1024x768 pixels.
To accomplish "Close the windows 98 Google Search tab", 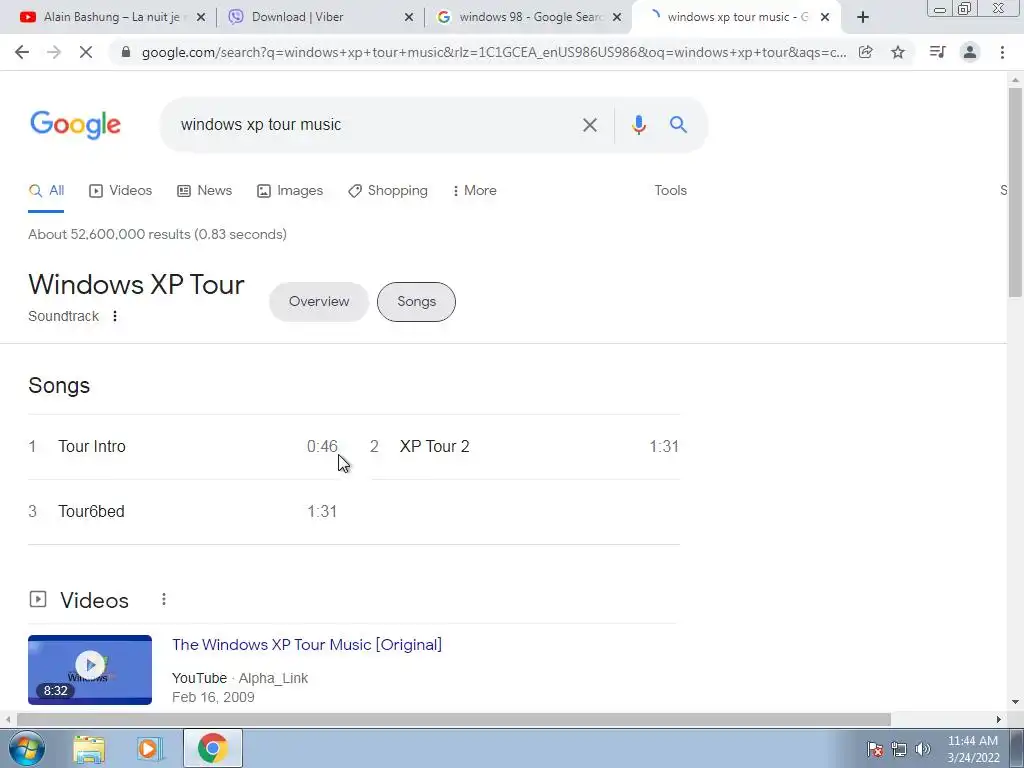I will coord(616,17).
